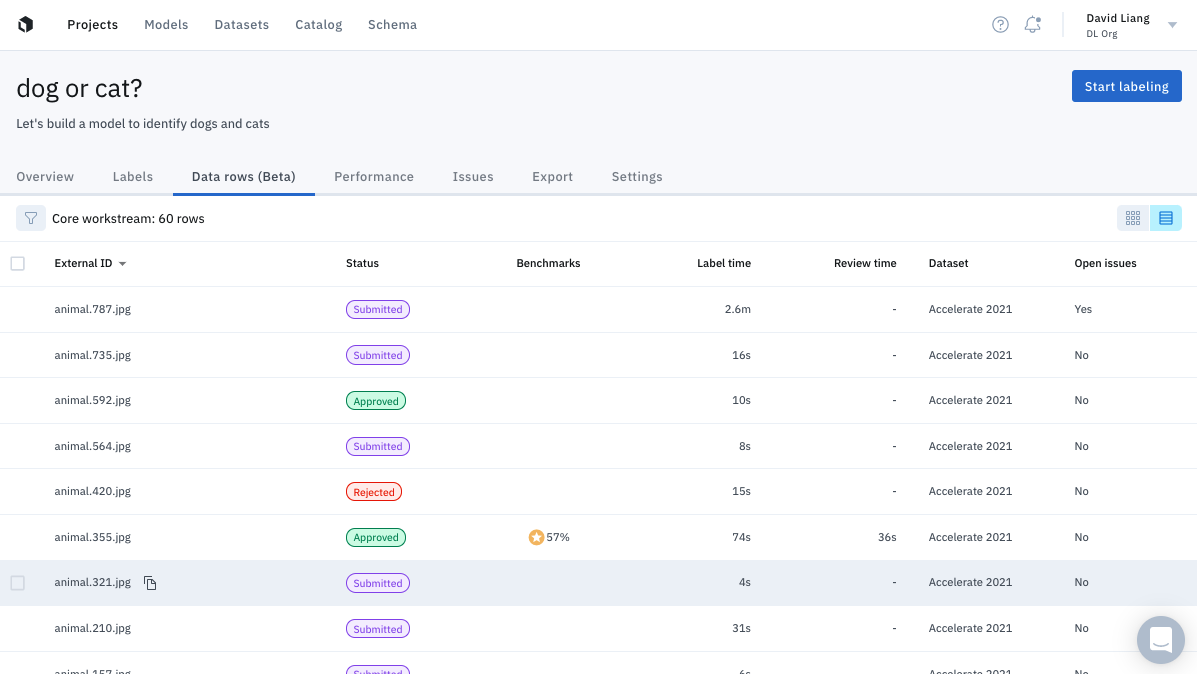This screenshot has width=1197, height=674.
Task: Open the filter funnel icon
Action: coord(31,218)
